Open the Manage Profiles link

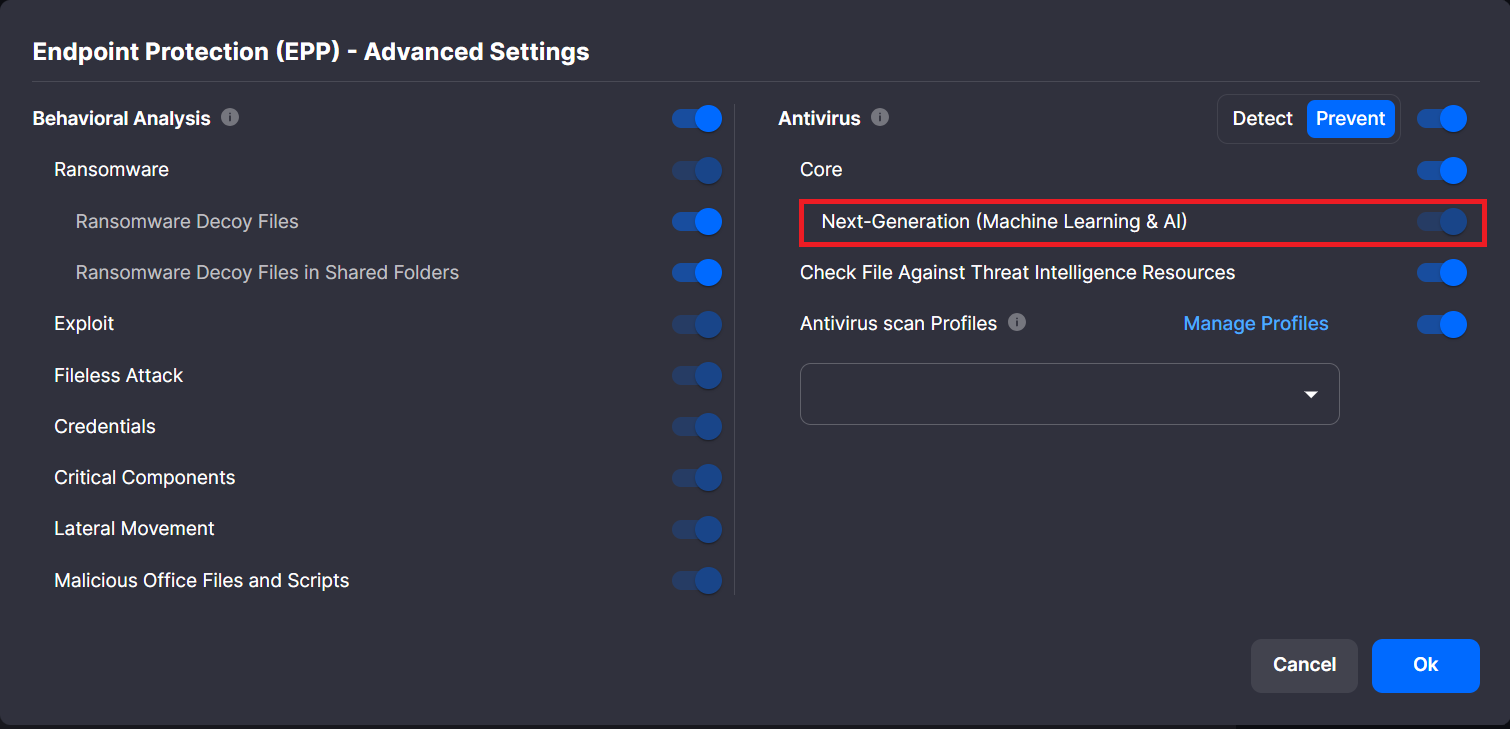pyautogui.click(x=1256, y=323)
